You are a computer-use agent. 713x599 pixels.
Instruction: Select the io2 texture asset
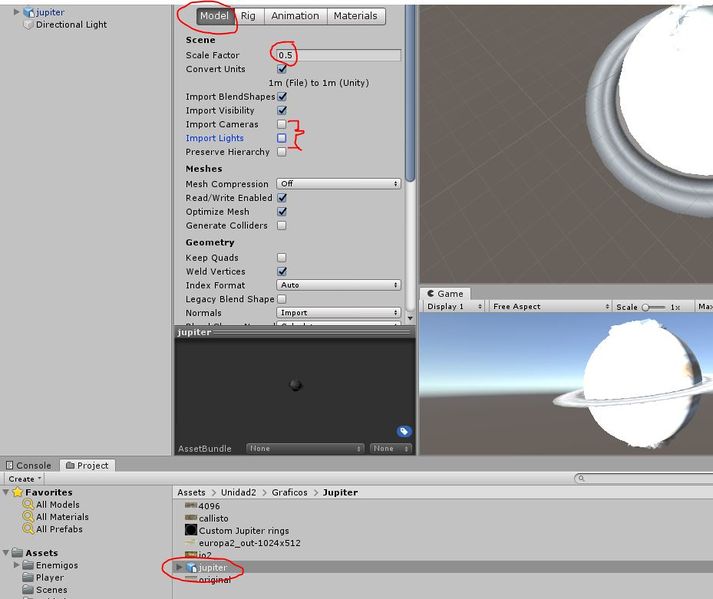click(x=198, y=555)
